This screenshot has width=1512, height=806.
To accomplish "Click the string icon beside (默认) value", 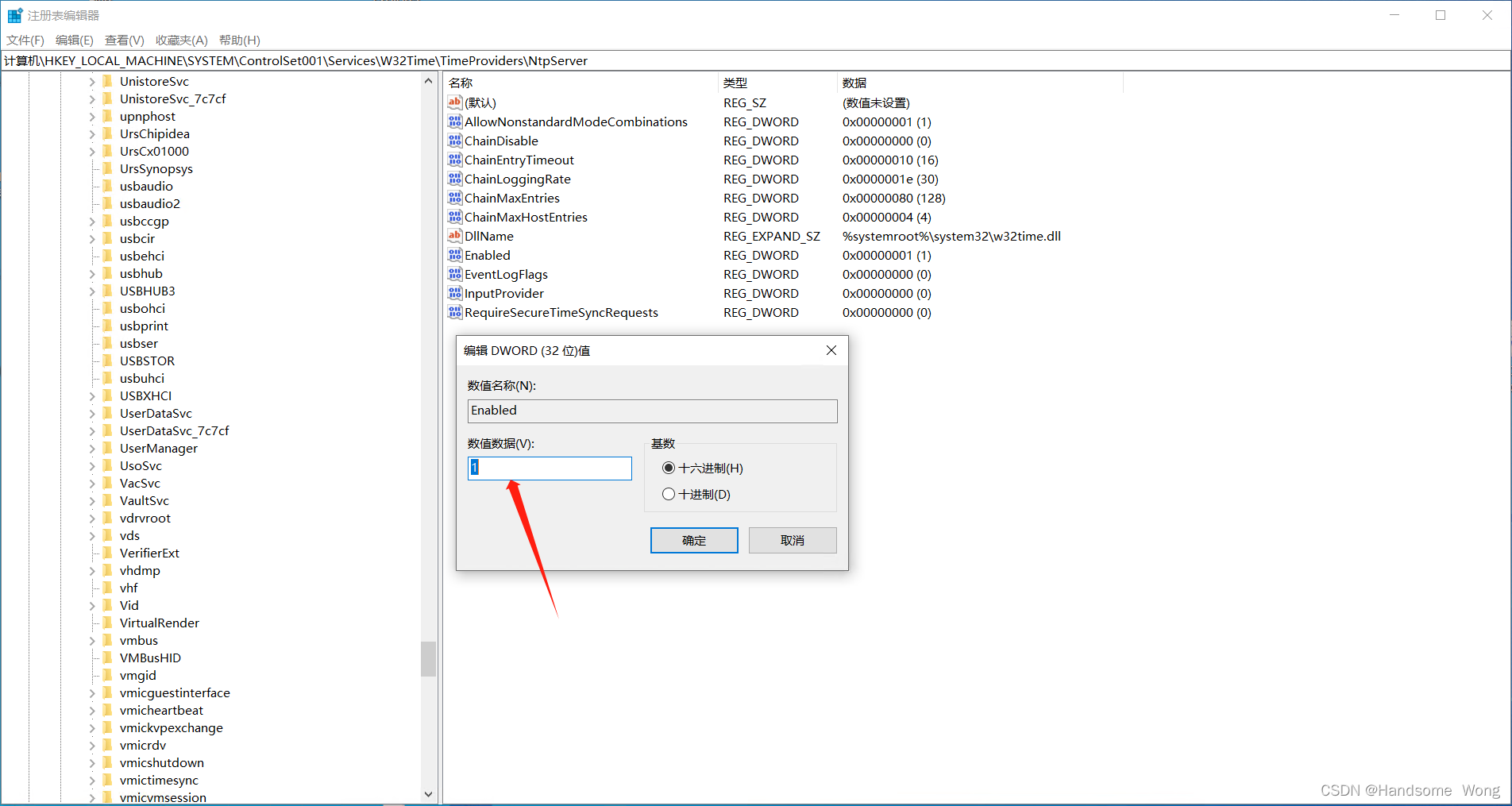I will pos(455,102).
